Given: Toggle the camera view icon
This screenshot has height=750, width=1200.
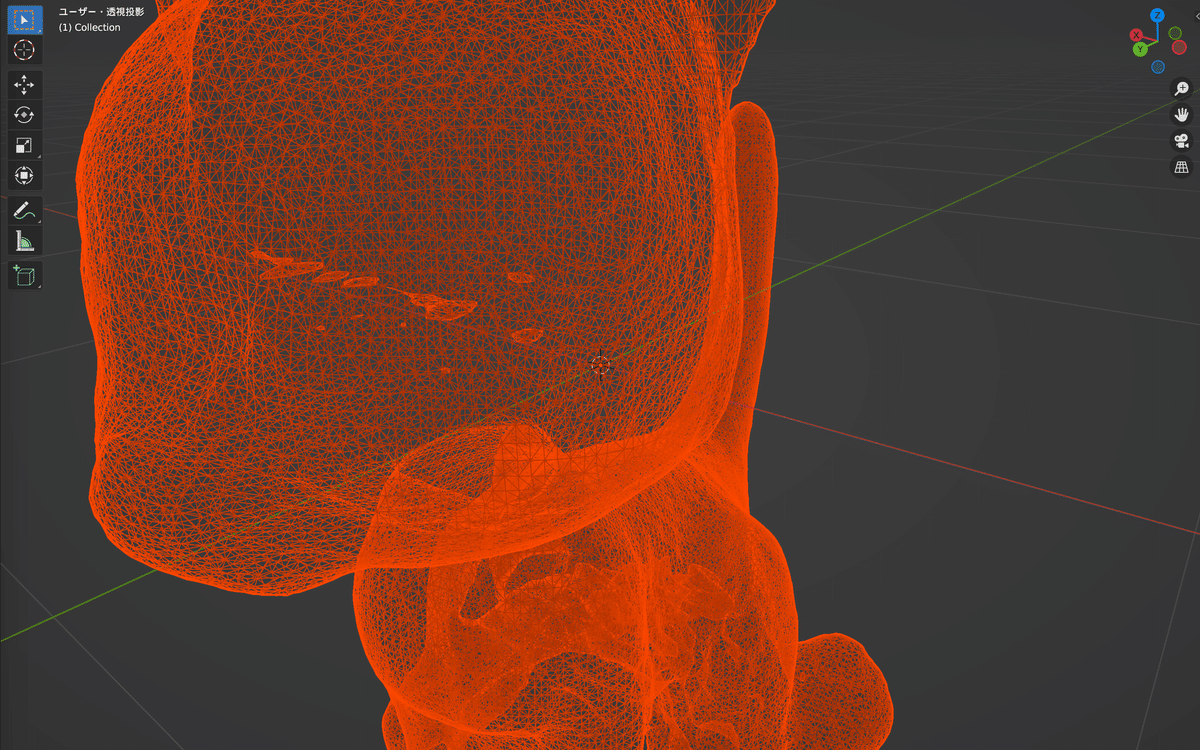Looking at the screenshot, I should pyautogui.click(x=1180, y=140).
